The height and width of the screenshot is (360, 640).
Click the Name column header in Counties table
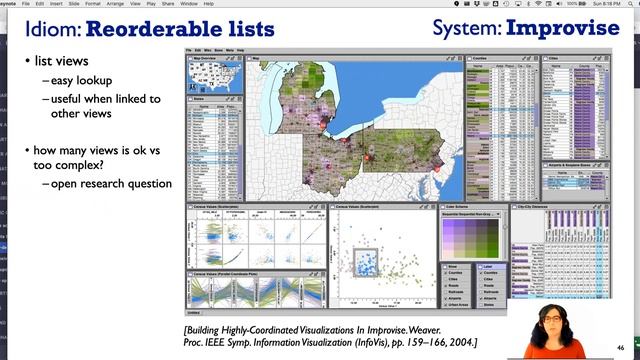point(478,65)
